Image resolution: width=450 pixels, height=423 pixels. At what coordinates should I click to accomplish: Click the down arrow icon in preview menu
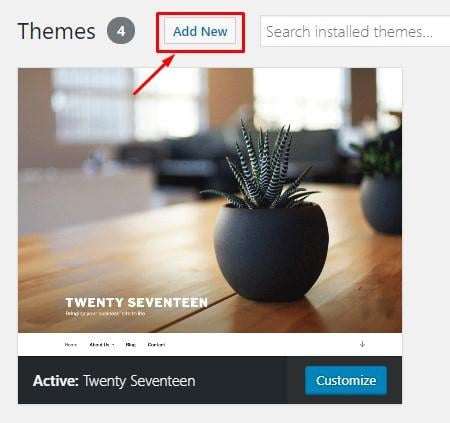click(x=362, y=344)
